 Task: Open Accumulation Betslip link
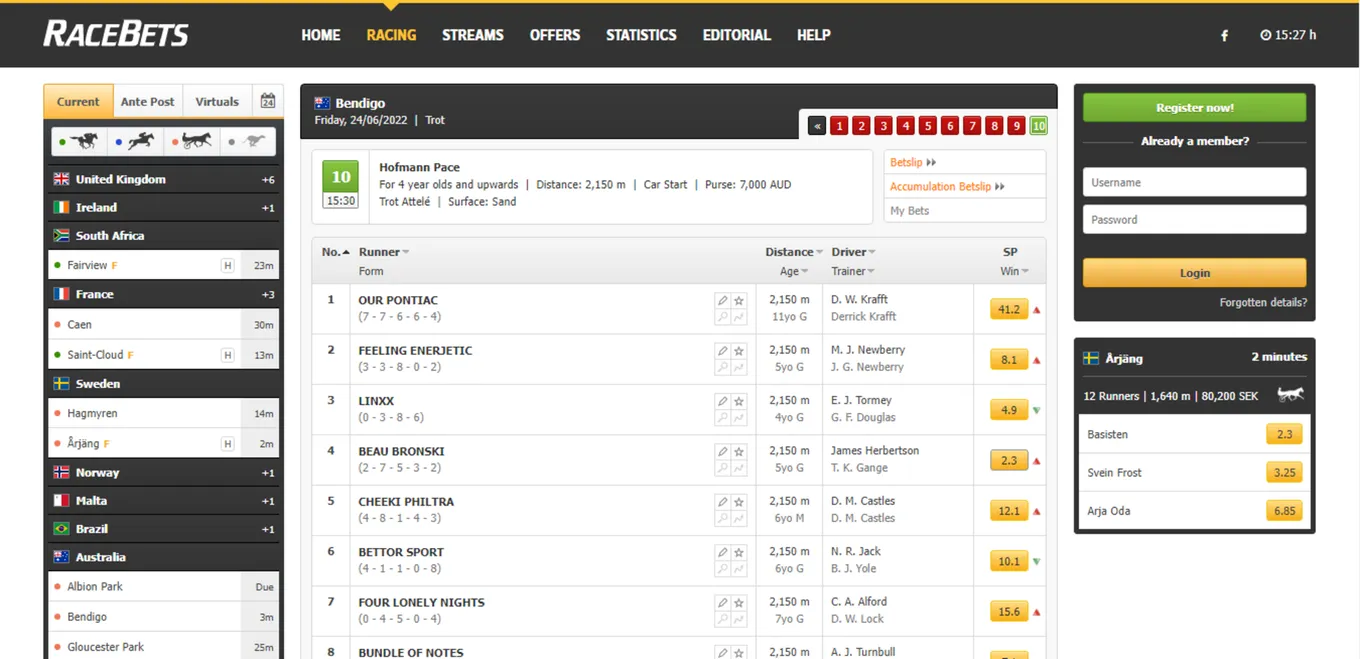[947, 187]
